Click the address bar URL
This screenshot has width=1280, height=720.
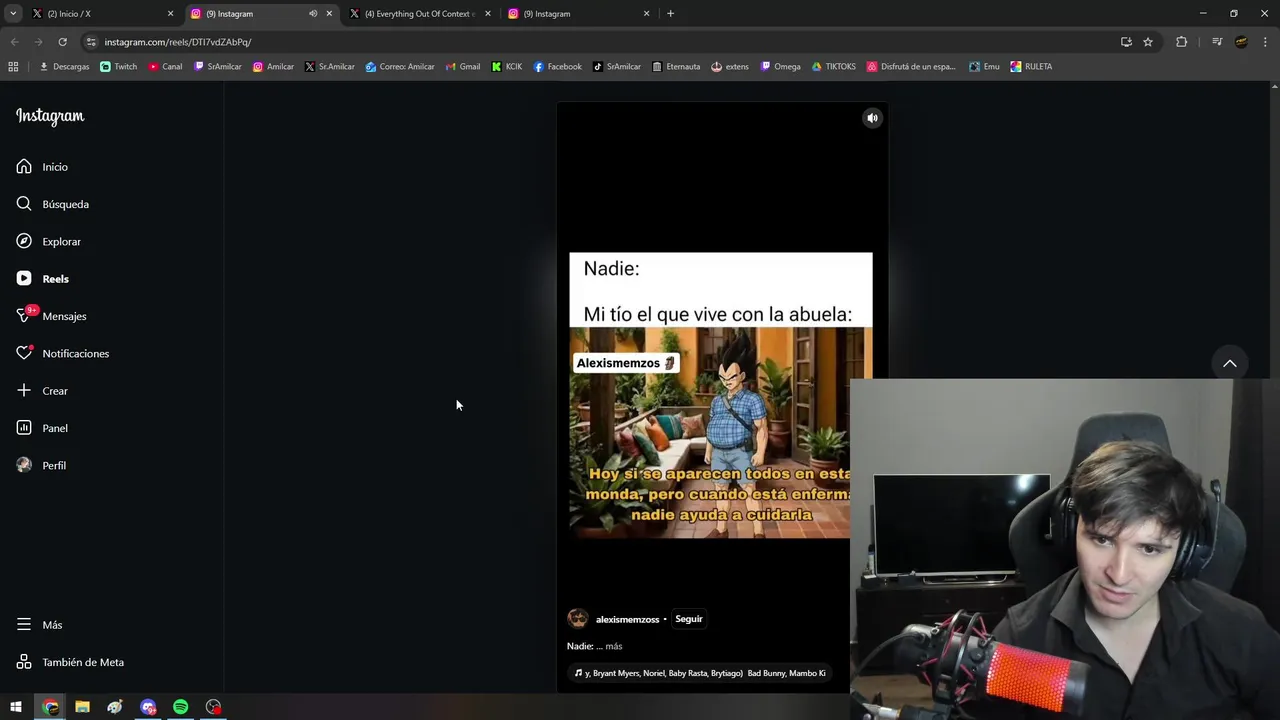178,42
